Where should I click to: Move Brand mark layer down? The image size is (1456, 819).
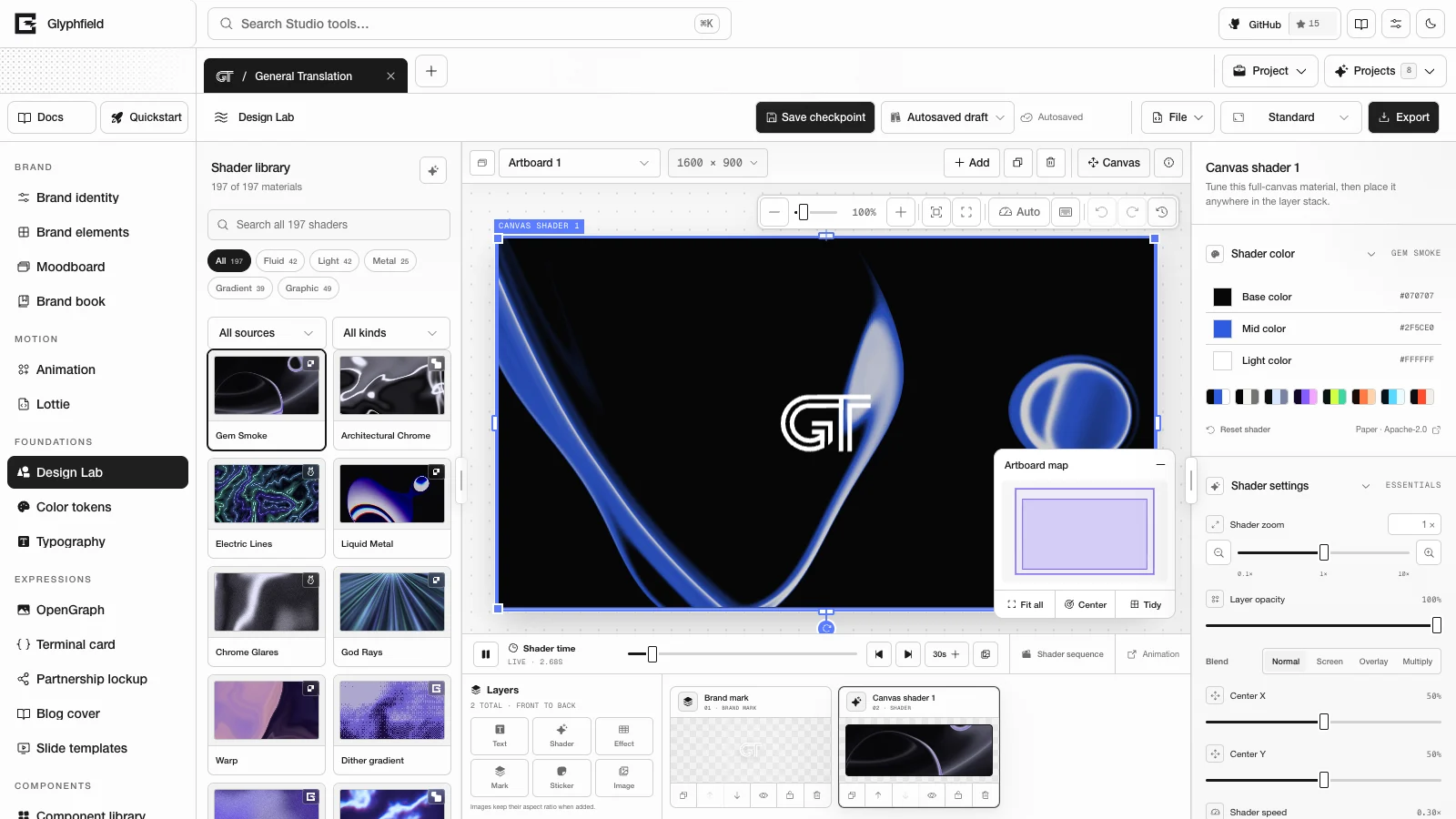(737, 795)
